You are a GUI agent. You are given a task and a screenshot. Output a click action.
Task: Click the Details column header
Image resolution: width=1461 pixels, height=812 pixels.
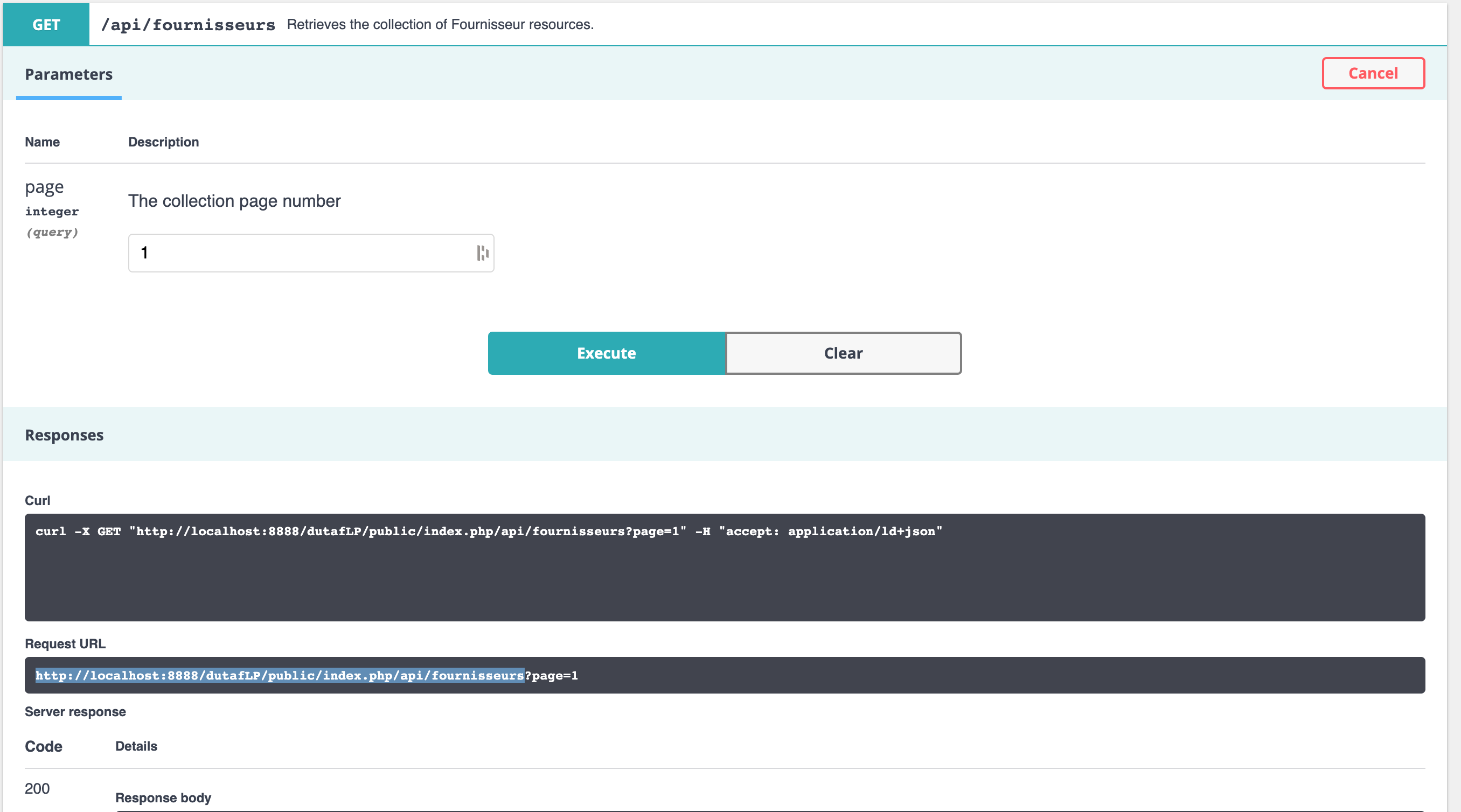click(136, 746)
